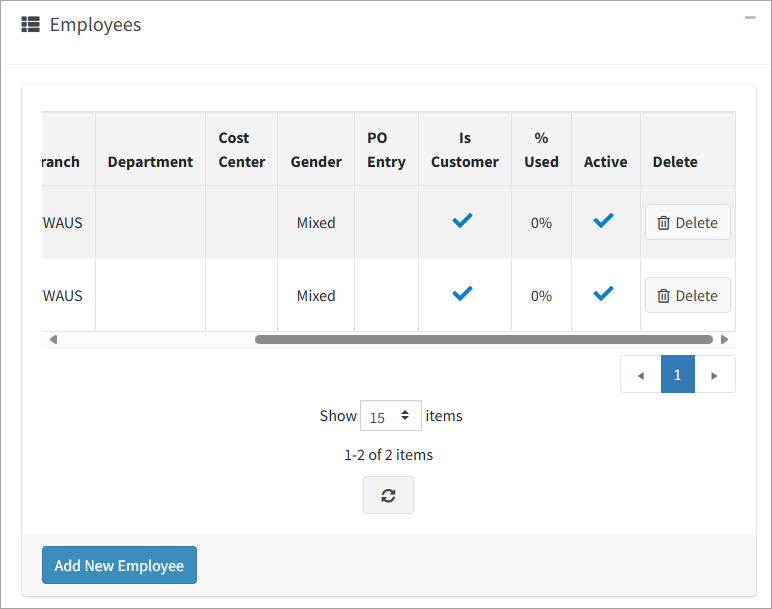Go to previous page arrow

click(x=641, y=375)
